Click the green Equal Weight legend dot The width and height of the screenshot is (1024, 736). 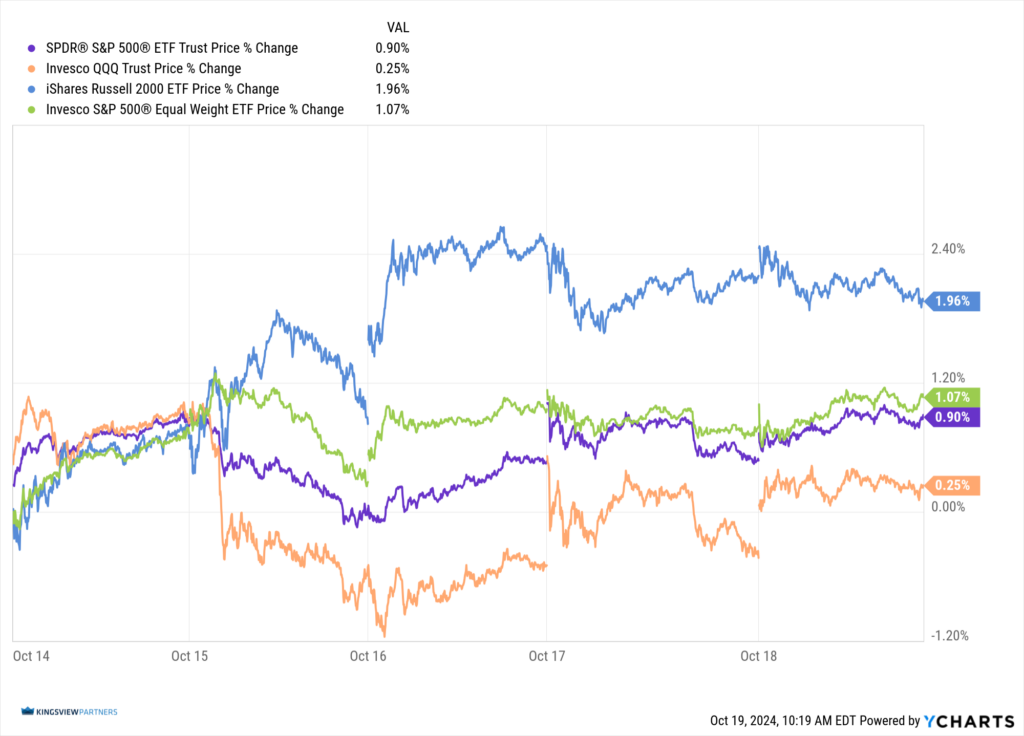click(x=34, y=110)
